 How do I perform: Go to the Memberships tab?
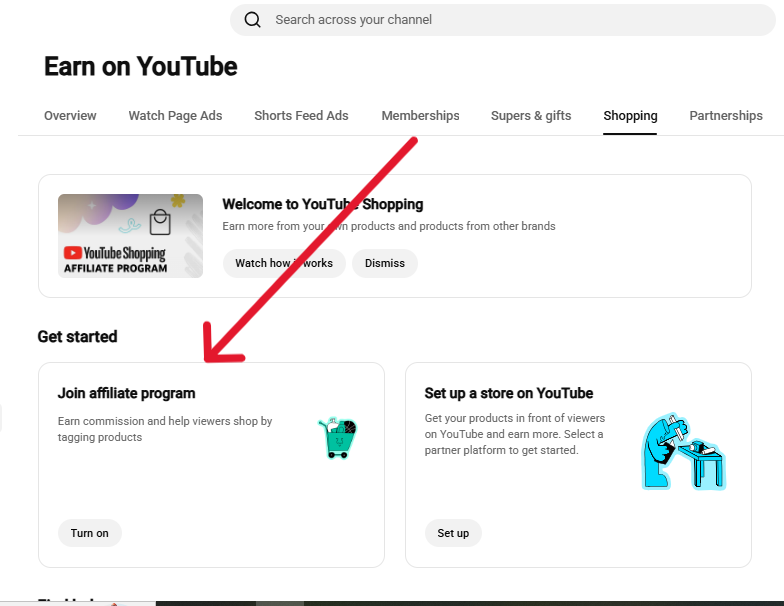420,116
